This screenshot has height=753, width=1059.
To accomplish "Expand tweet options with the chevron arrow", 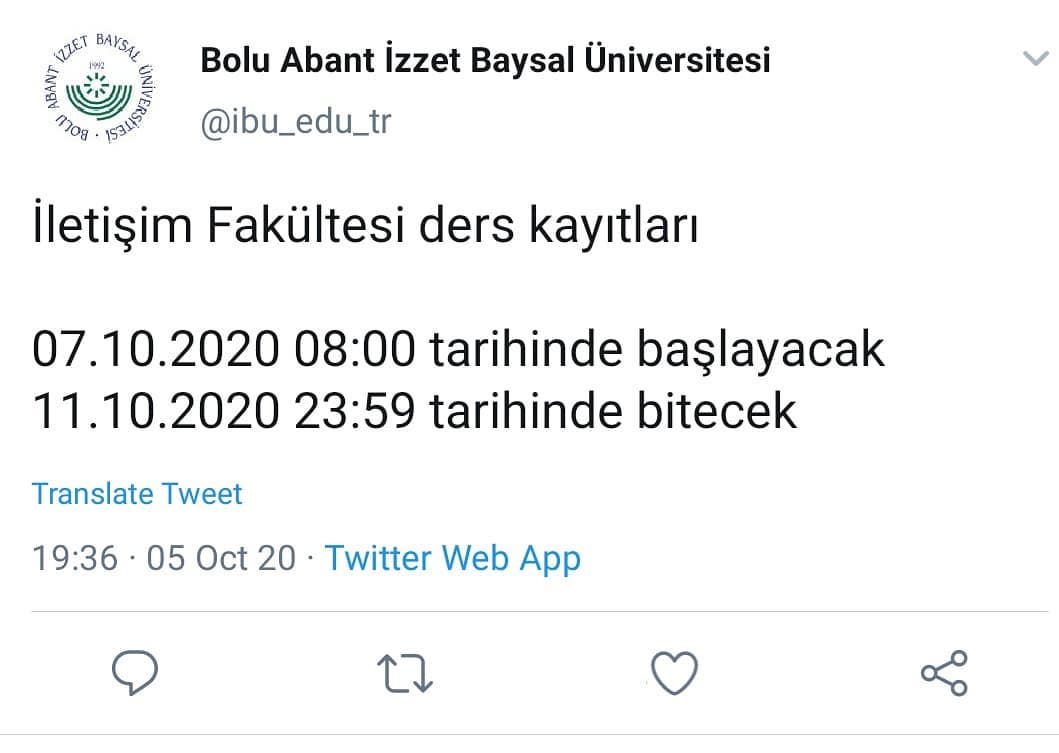I will click(x=1035, y=59).
